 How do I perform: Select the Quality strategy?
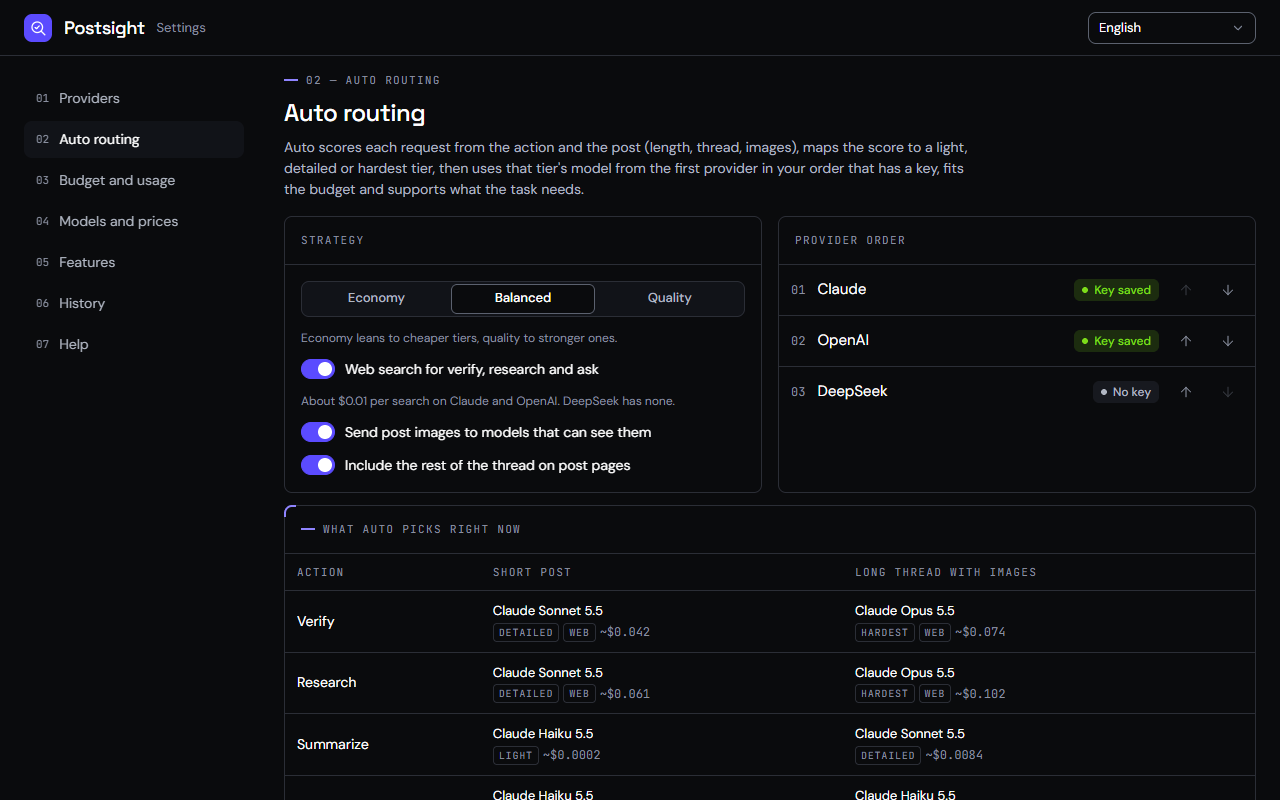click(x=670, y=298)
